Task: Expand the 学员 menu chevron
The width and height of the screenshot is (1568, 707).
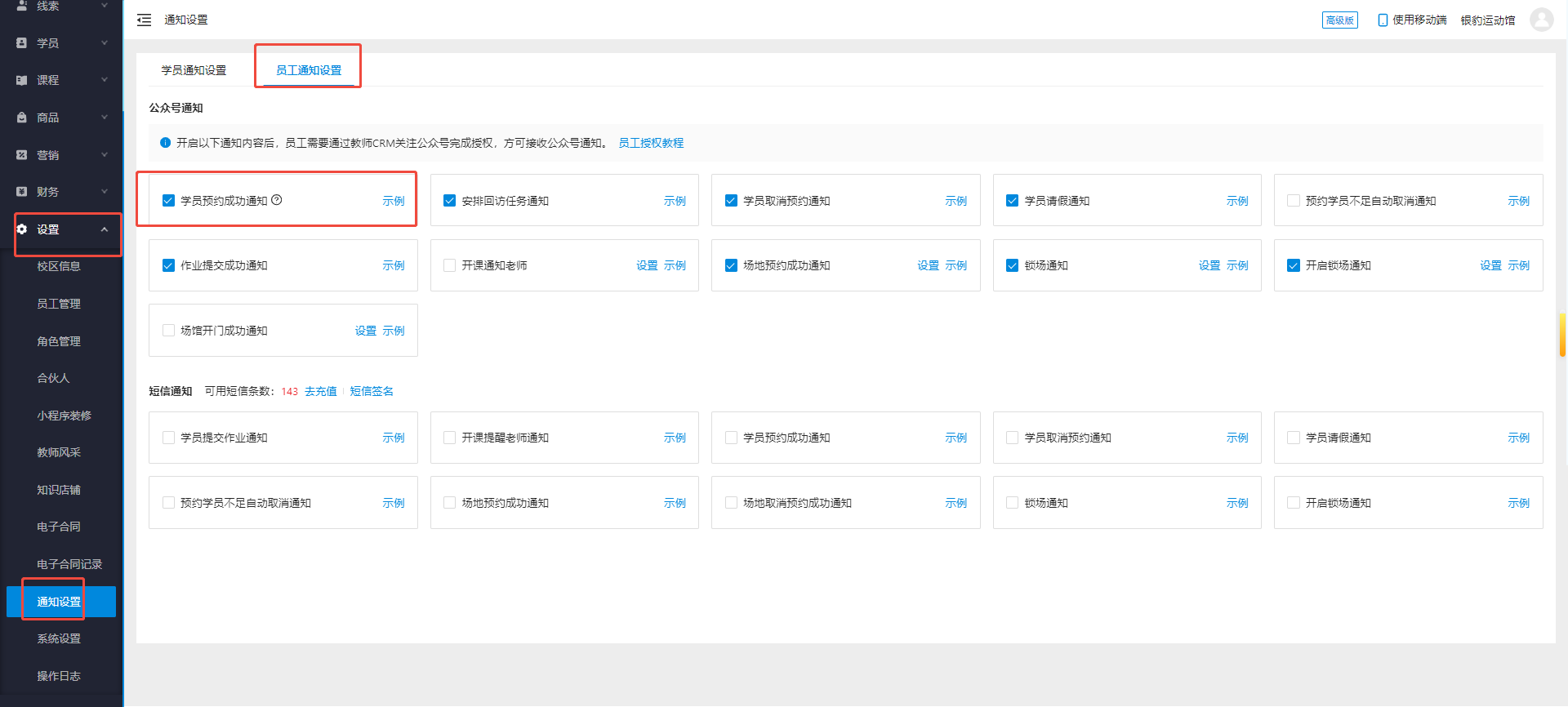Action: click(x=105, y=42)
